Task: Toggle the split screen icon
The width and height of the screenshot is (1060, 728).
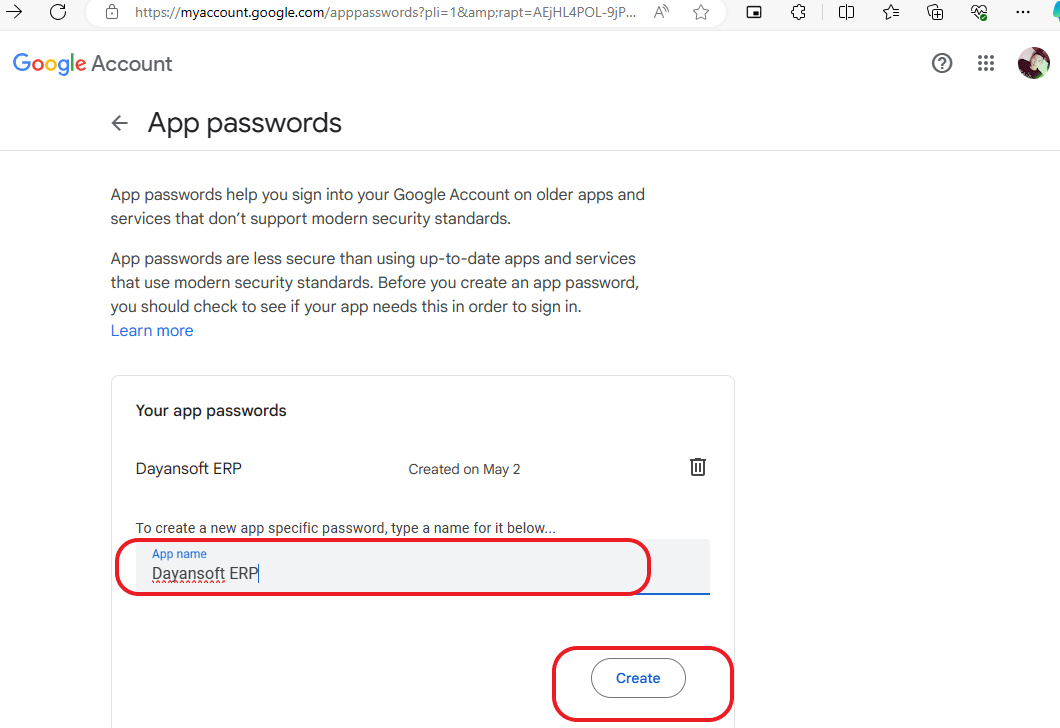Action: tap(846, 11)
